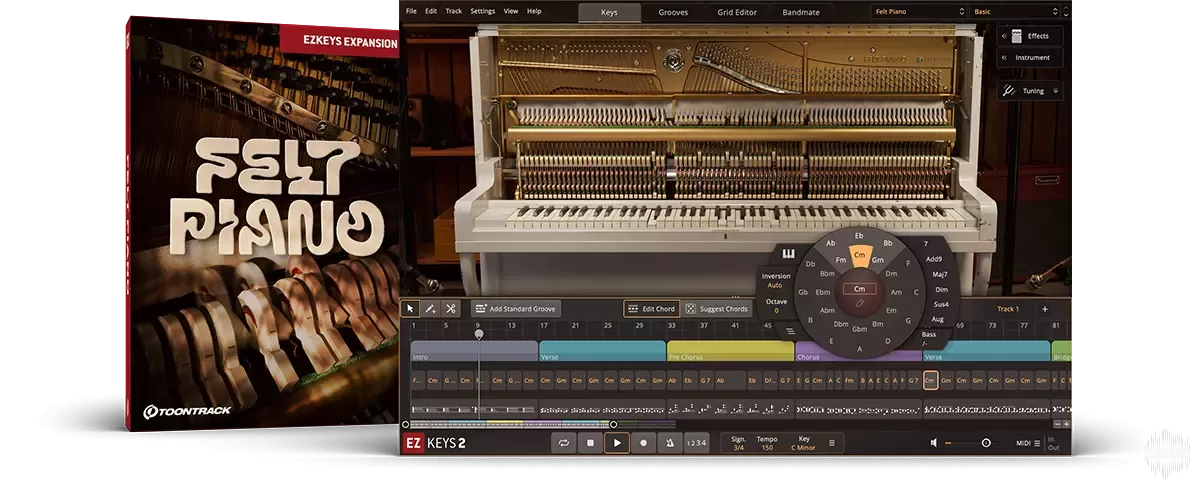Select the Intro song part
This screenshot has width=1200, height=488.
point(474,351)
